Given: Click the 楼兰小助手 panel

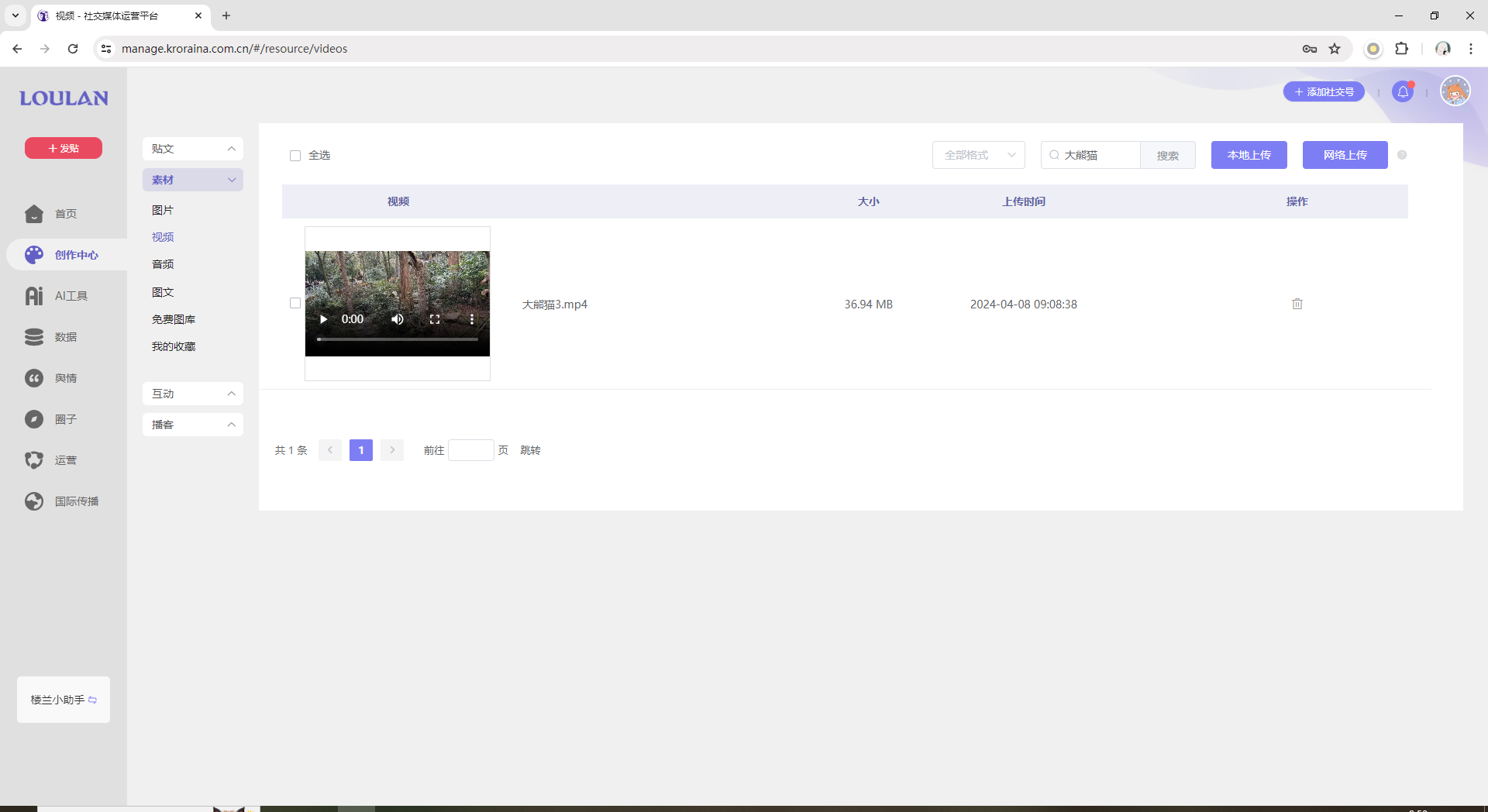Looking at the screenshot, I should pyautogui.click(x=64, y=700).
